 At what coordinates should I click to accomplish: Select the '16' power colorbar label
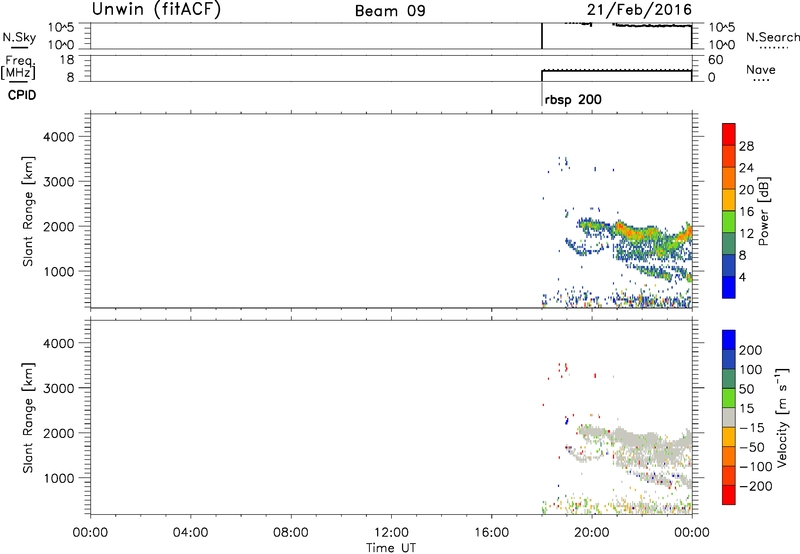click(x=746, y=212)
